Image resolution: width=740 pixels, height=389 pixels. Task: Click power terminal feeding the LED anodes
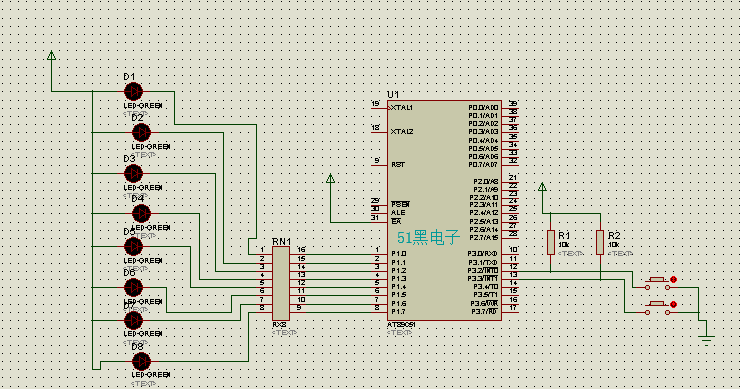click(51, 56)
